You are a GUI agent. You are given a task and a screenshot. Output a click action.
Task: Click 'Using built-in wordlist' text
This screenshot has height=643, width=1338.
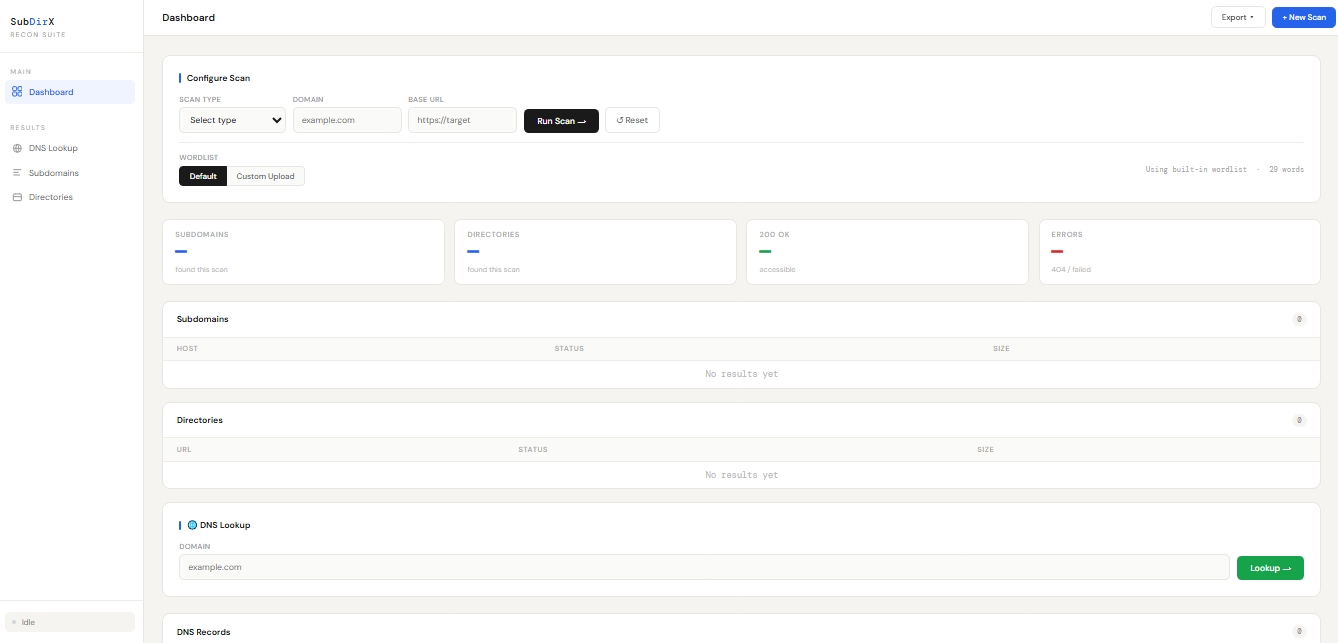1196,170
